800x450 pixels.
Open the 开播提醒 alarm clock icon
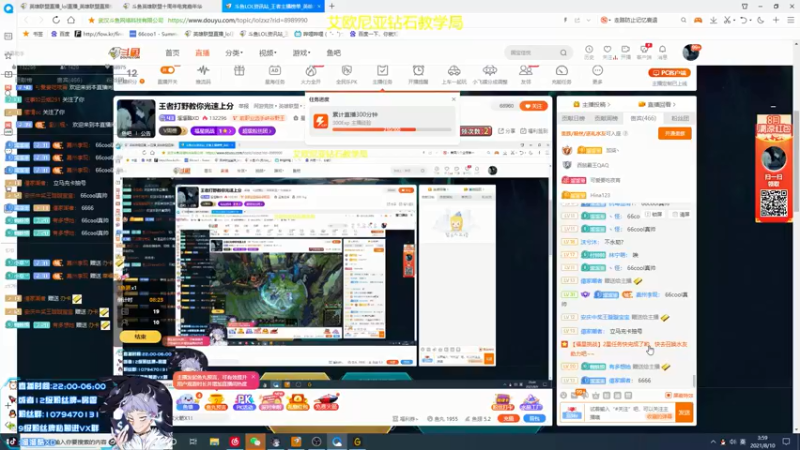pyautogui.click(x=418, y=70)
